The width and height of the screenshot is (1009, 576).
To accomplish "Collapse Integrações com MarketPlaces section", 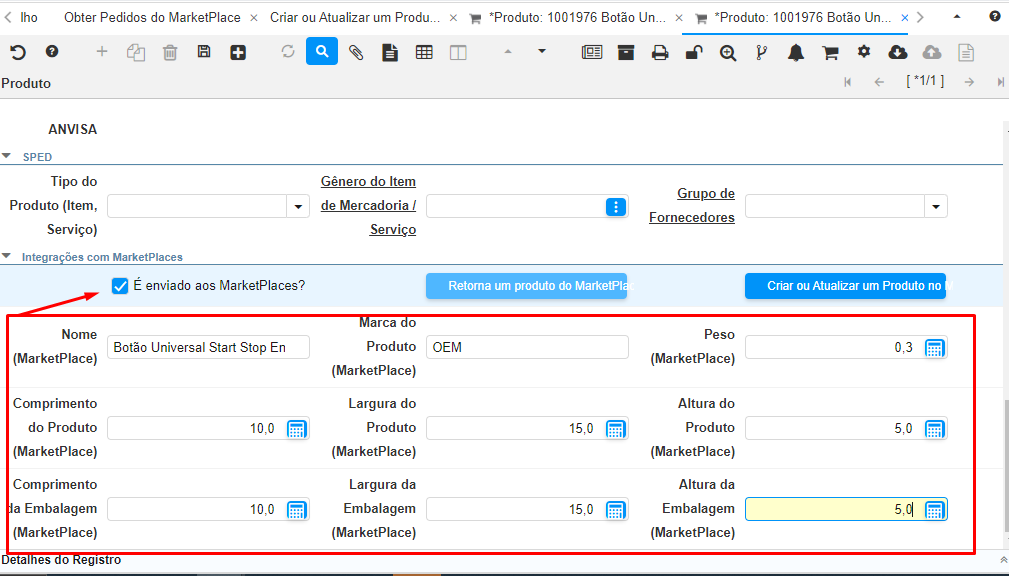I will 8,257.
